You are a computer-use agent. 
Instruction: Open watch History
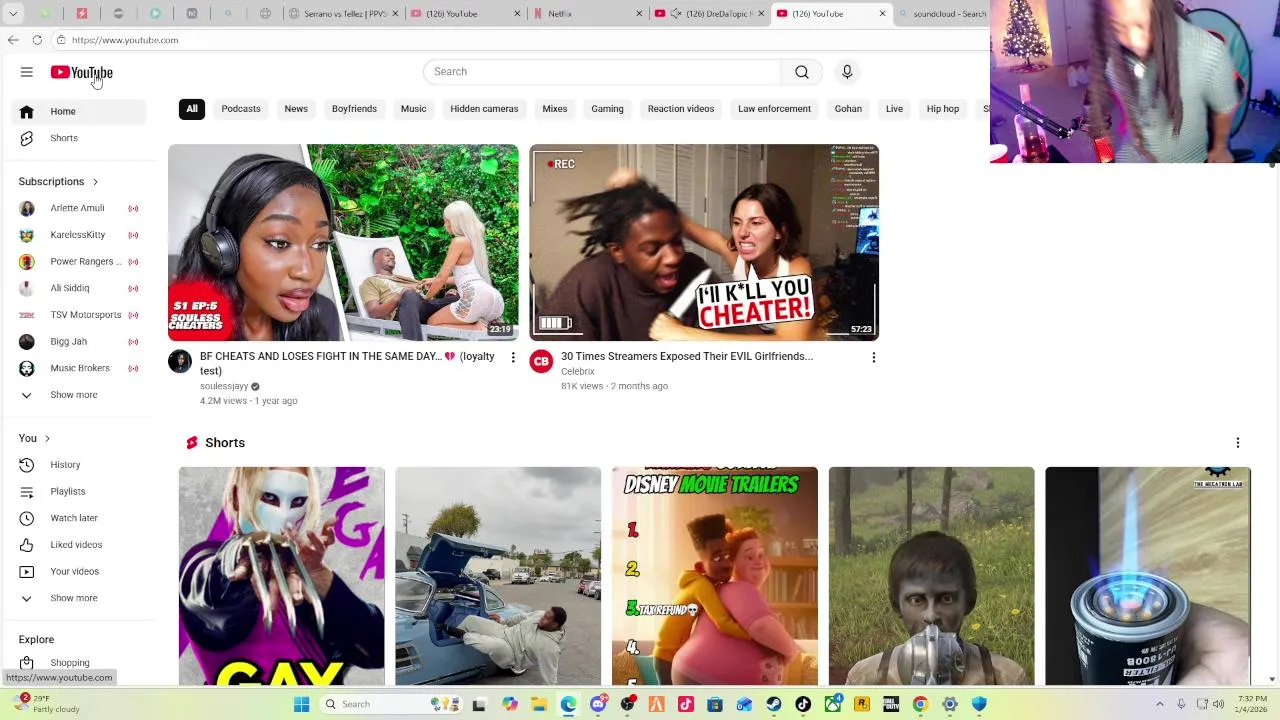79,465
